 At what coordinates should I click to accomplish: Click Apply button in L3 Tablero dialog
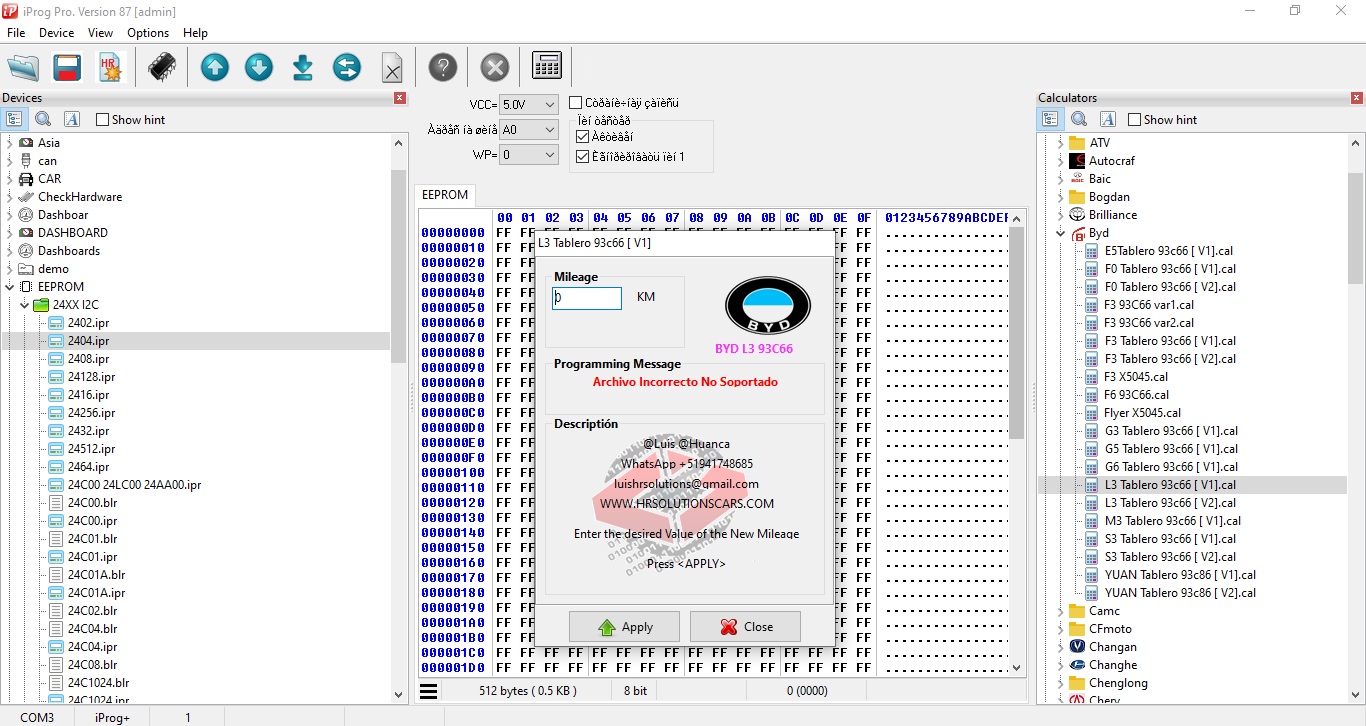click(x=624, y=627)
